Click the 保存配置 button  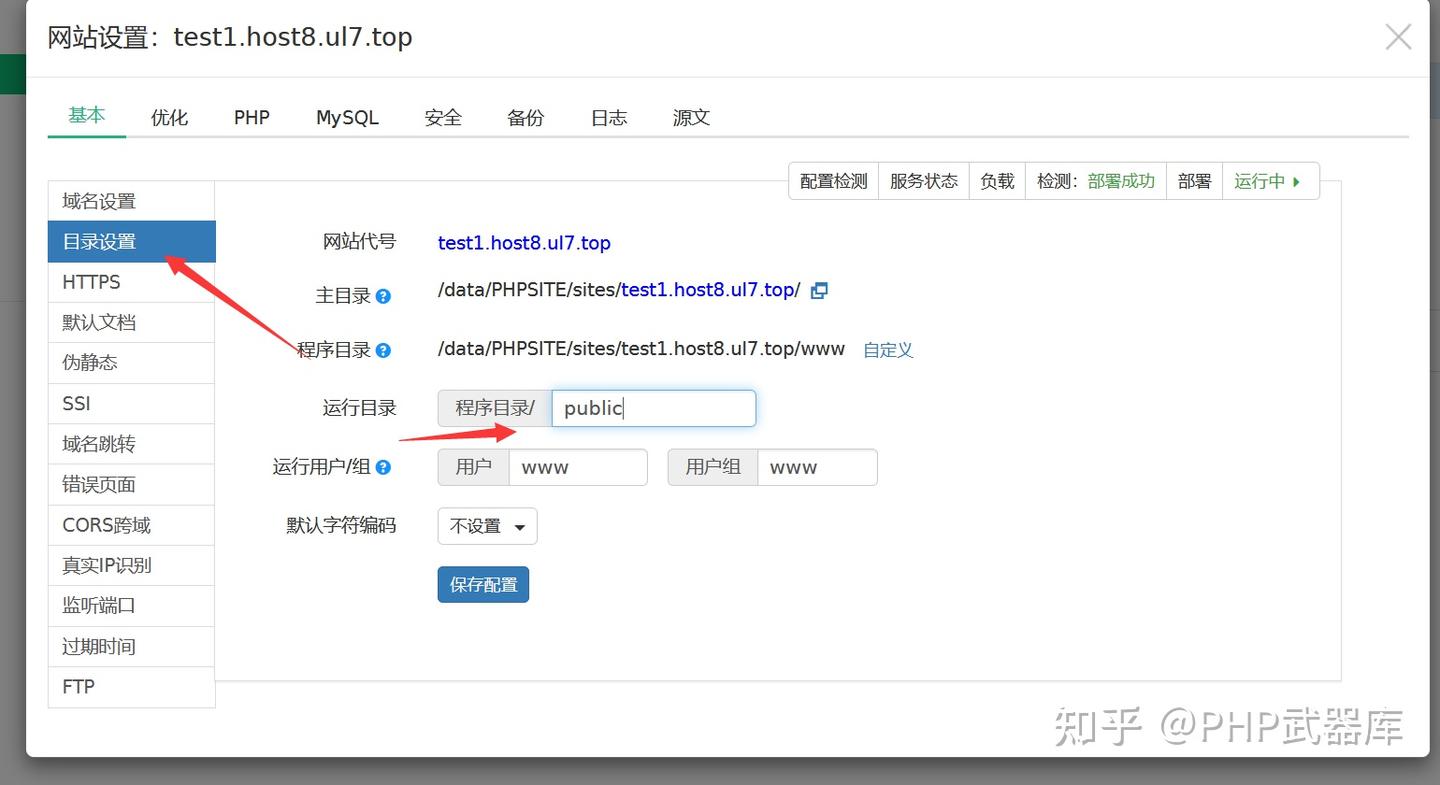point(483,584)
